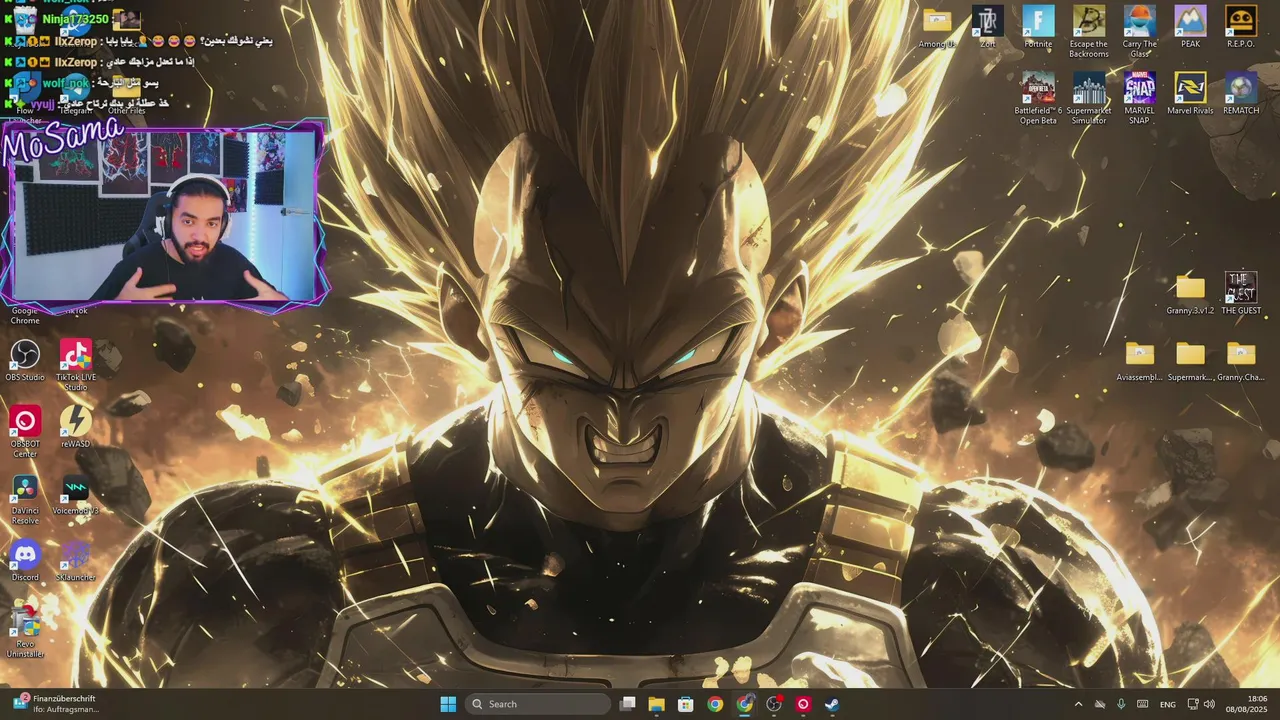Select the Granny.Cha... folder
The height and width of the screenshot is (720, 1280).
coord(1241,361)
